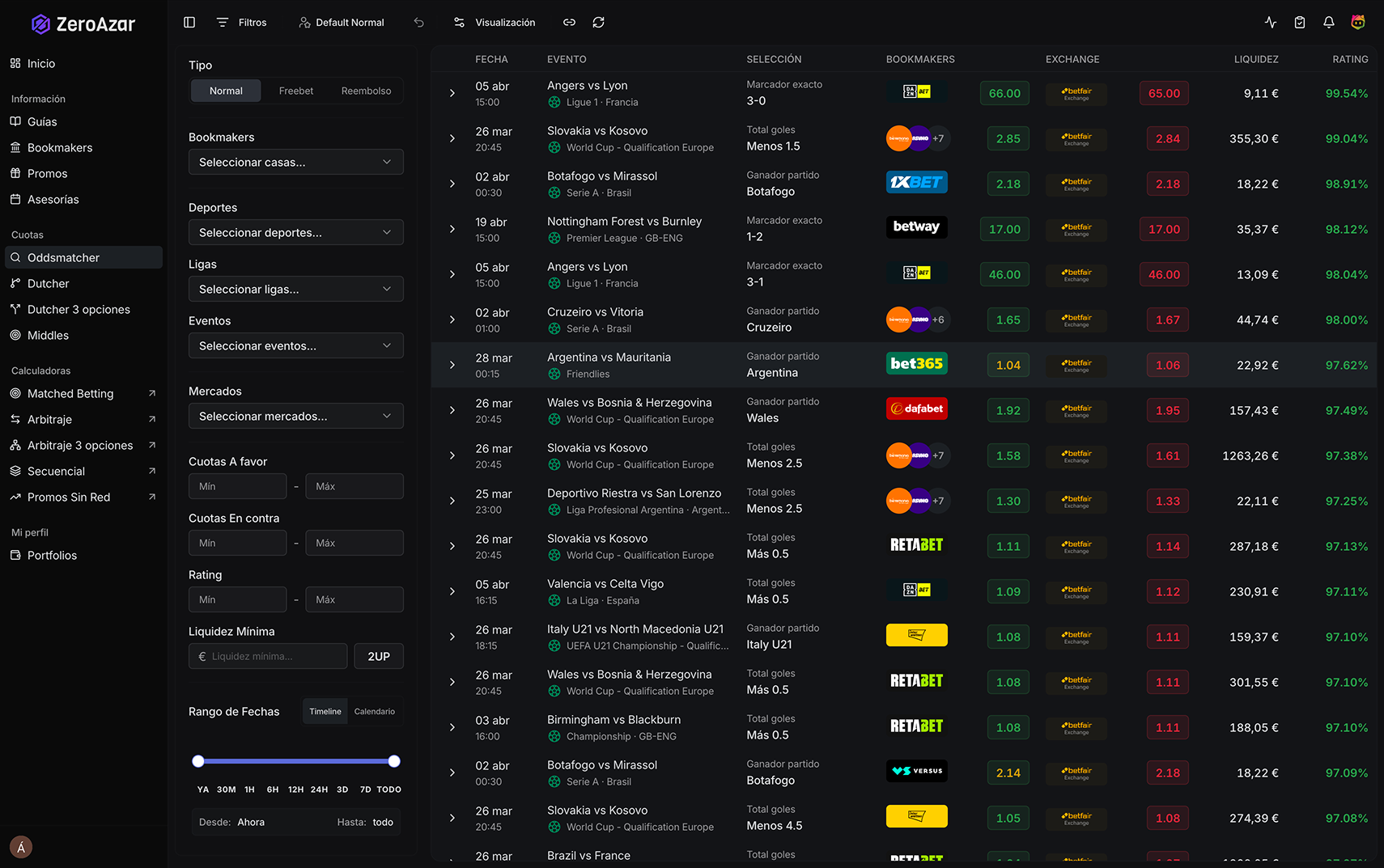Click the 2UP button
The image size is (1384, 868).
point(379,656)
